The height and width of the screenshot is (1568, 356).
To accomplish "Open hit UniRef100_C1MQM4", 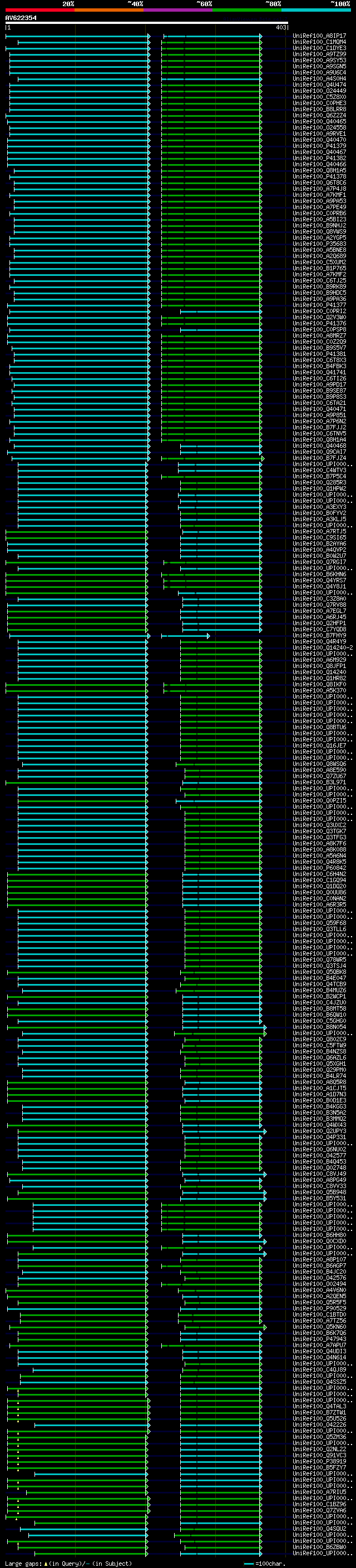I will [x=319, y=42].
